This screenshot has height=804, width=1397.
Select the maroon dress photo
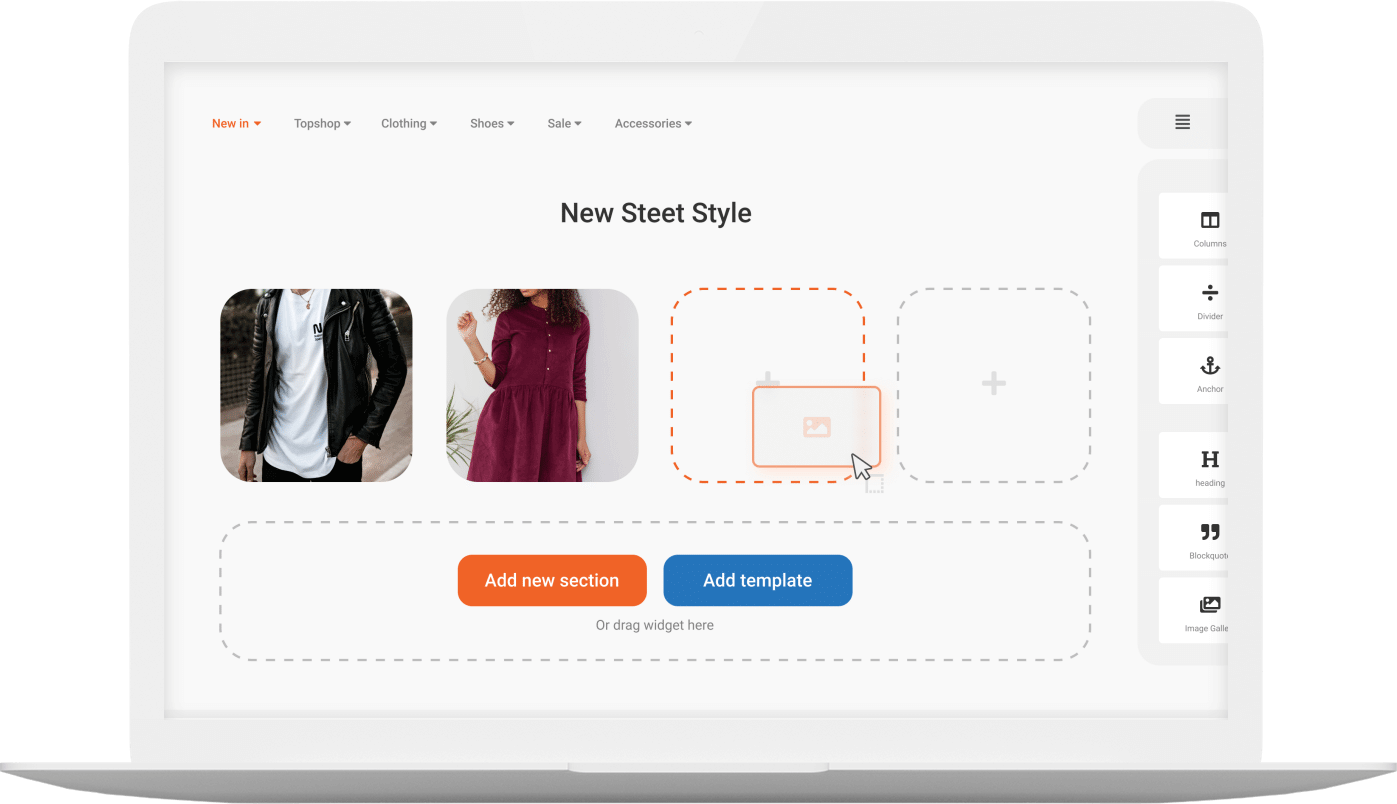pyautogui.click(x=541, y=385)
